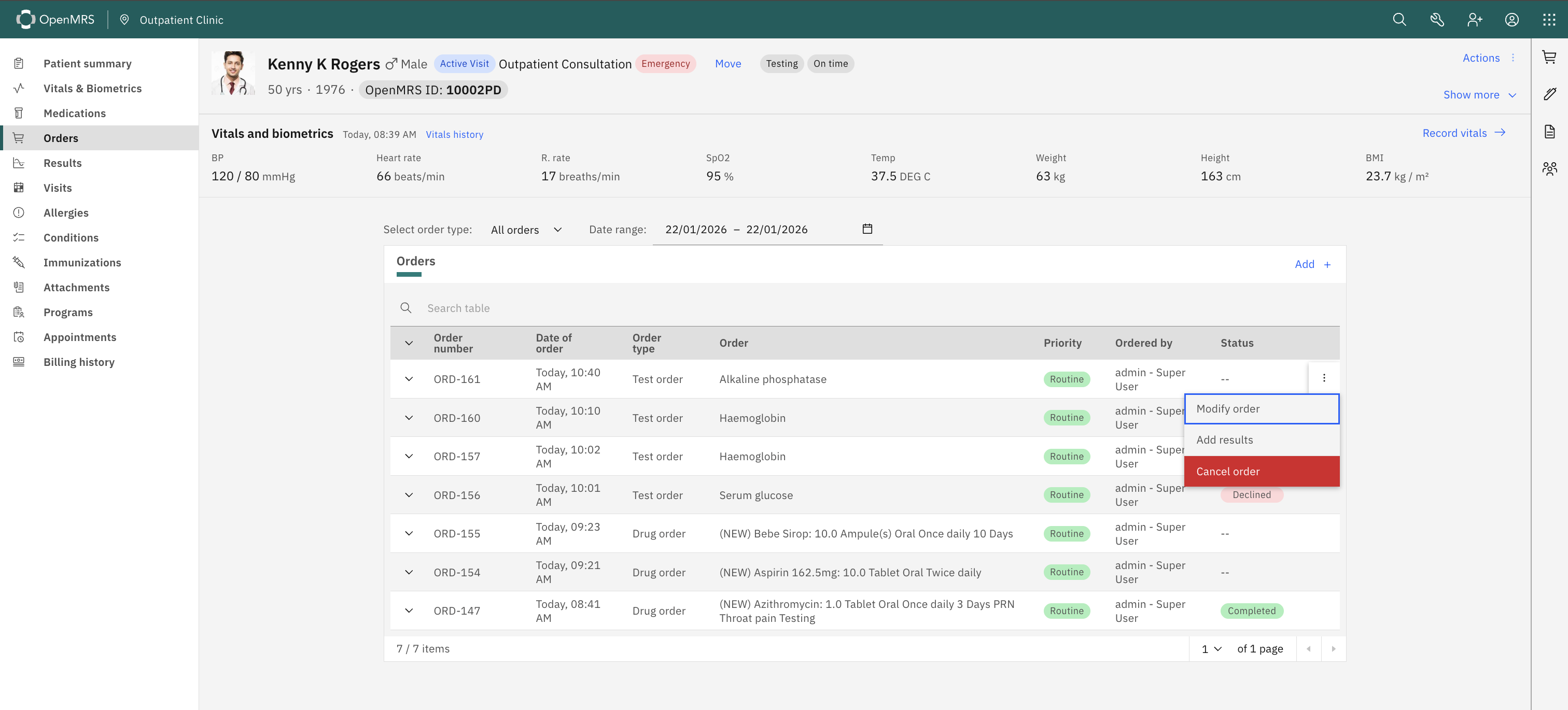Open Billing history in sidebar
Image resolution: width=1568 pixels, height=710 pixels.
point(78,362)
